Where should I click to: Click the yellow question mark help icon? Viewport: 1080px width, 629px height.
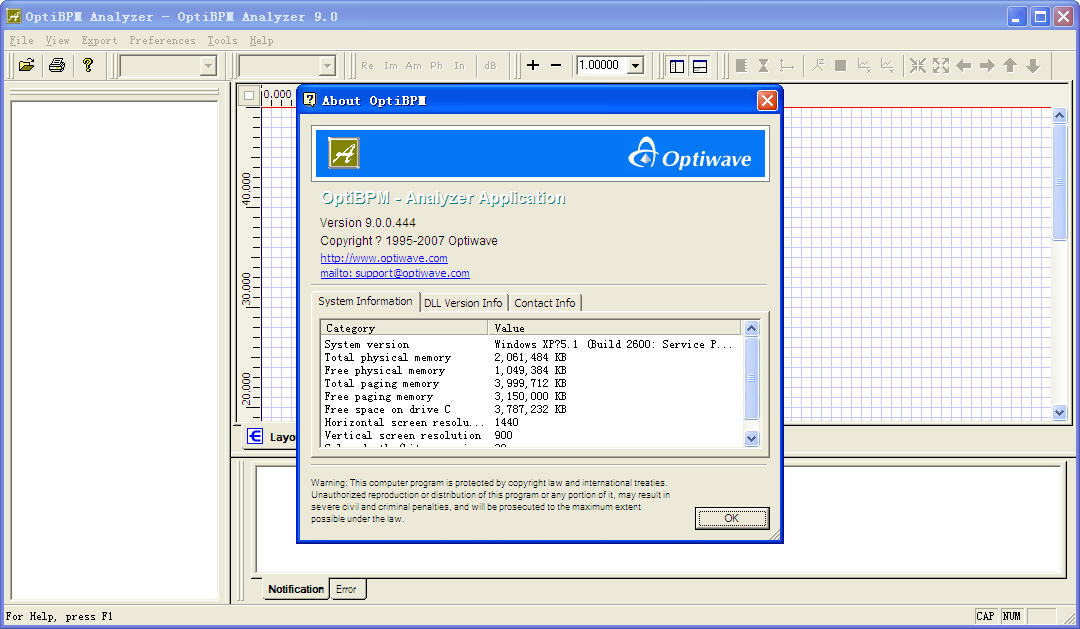[x=87, y=65]
